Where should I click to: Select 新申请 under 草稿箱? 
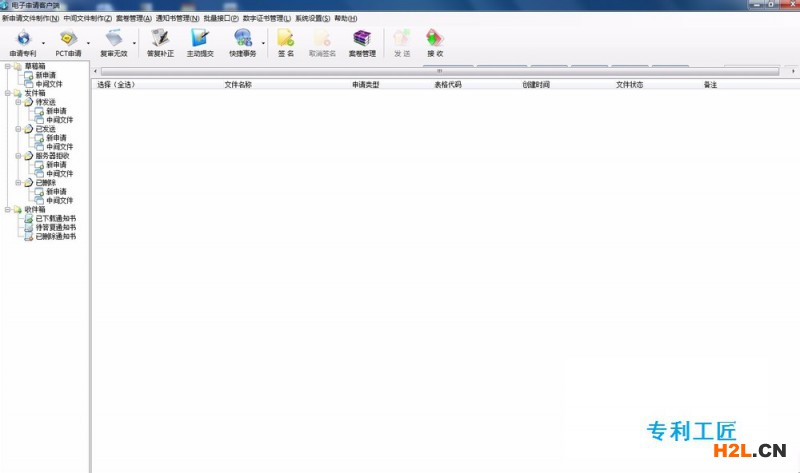click(46, 75)
